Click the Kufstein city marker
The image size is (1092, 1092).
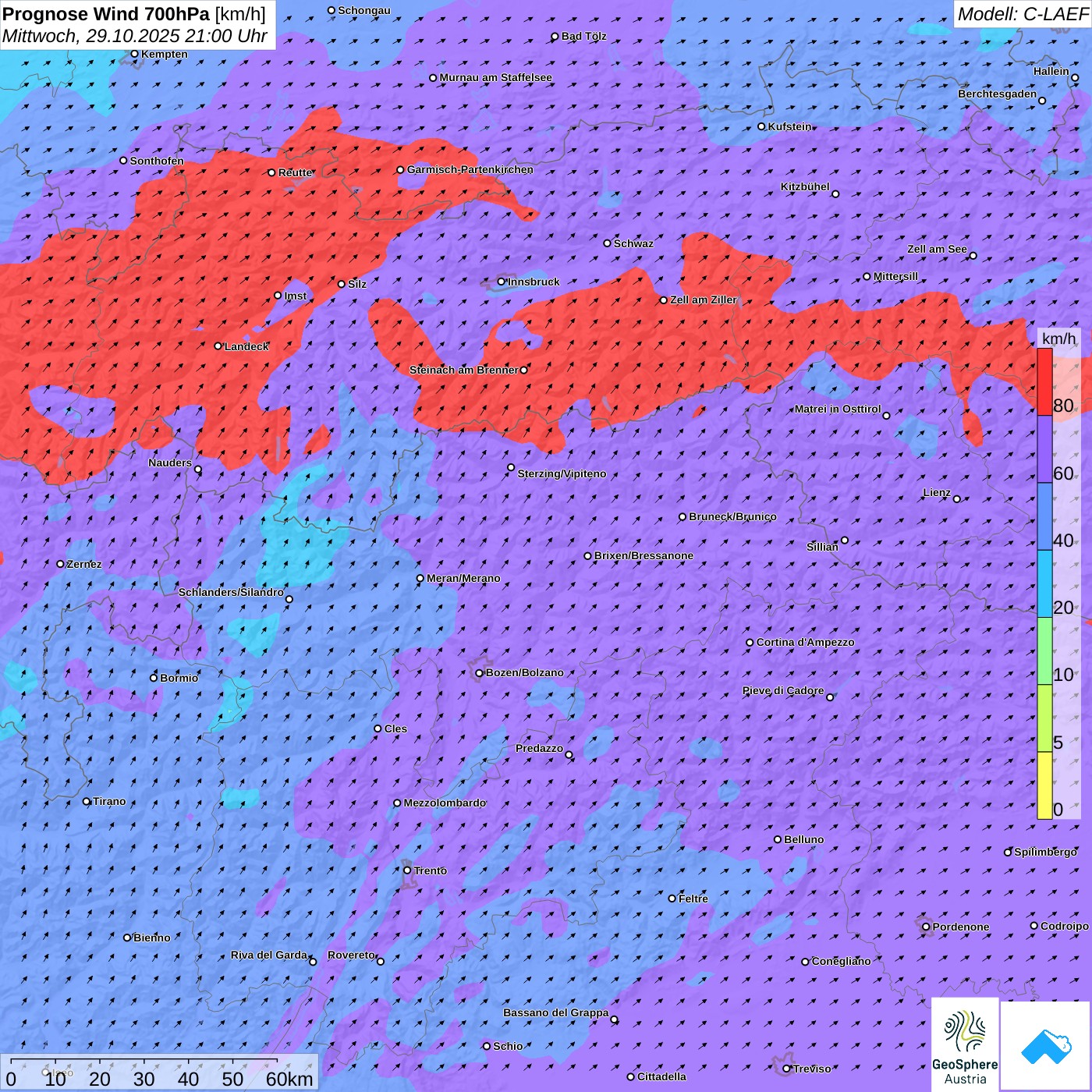[762, 126]
